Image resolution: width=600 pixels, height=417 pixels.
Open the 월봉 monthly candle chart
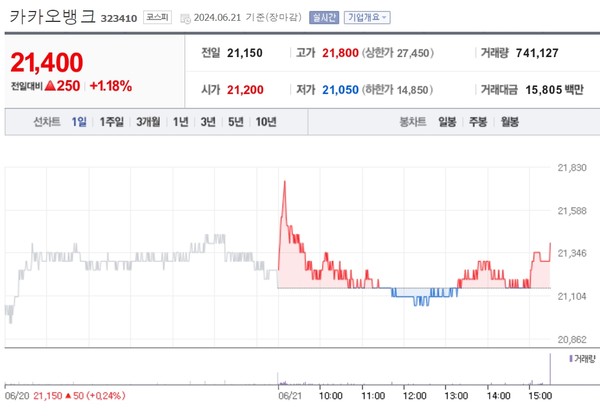(x=510, y=122)
